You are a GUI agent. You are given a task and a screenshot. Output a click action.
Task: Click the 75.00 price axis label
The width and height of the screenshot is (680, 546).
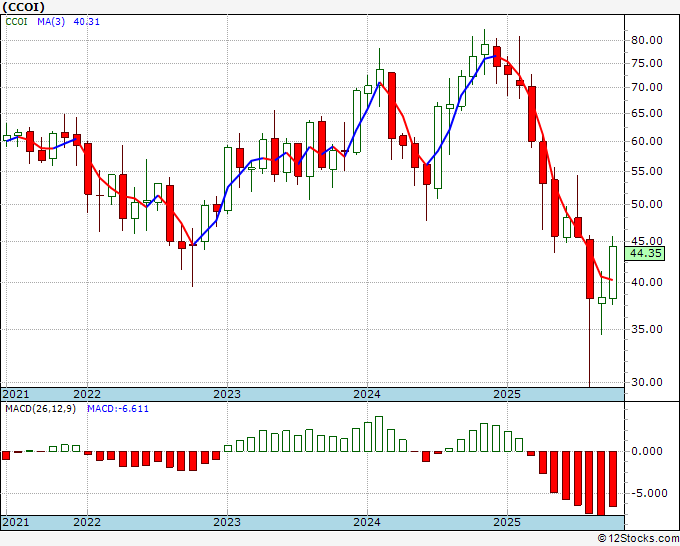pyautogui.click(x=647, y=63)
